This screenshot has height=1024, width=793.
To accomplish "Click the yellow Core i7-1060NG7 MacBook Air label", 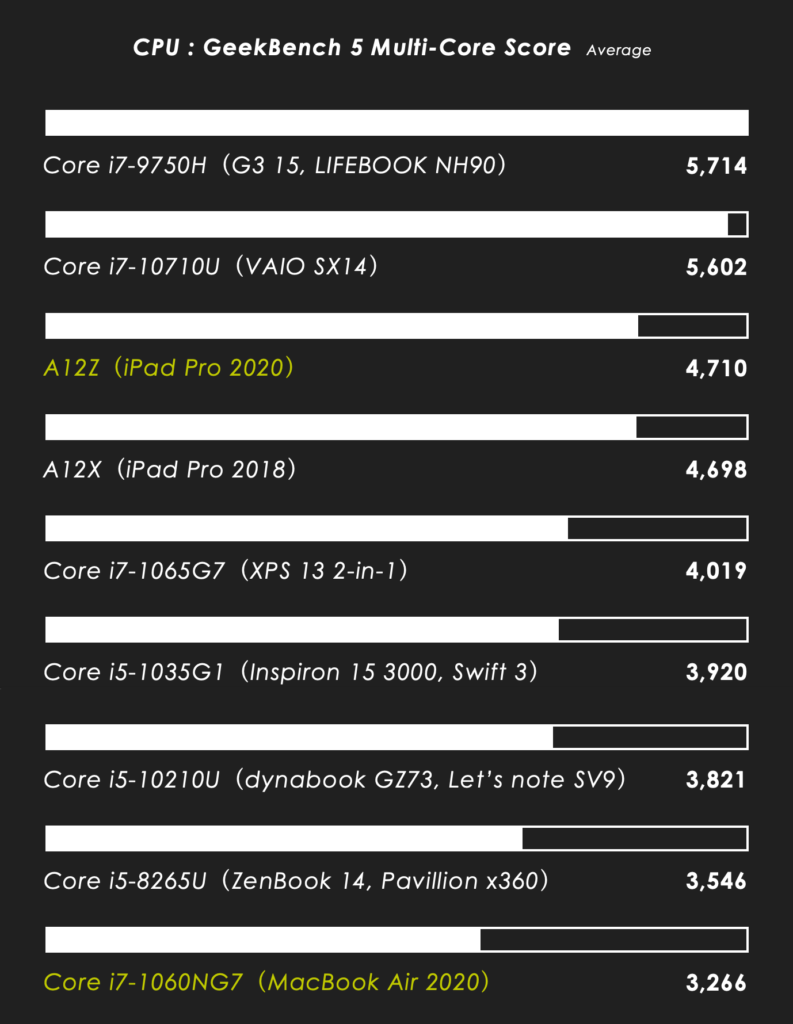I will pos(267,982).
